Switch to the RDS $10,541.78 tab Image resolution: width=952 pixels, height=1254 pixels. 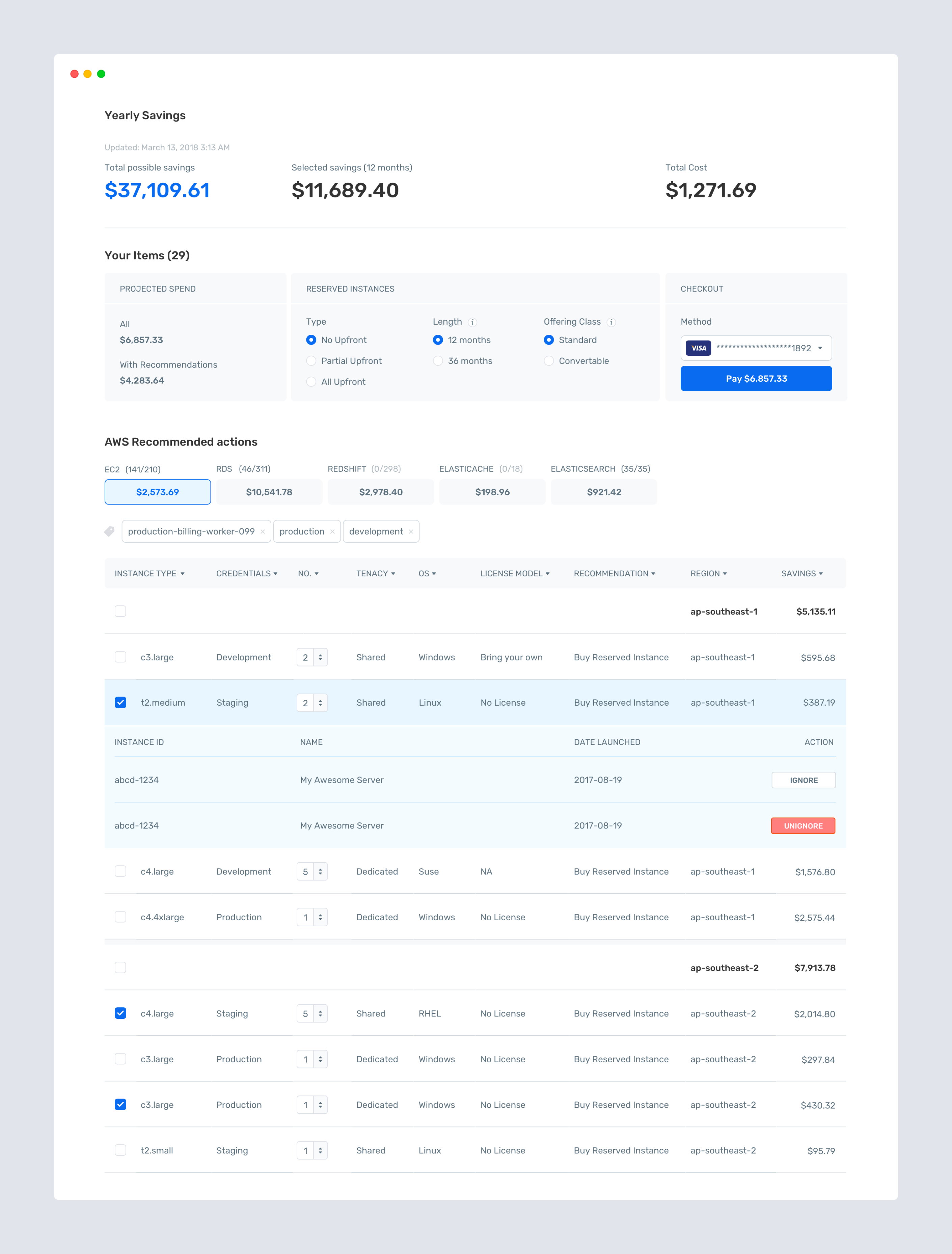269,491
